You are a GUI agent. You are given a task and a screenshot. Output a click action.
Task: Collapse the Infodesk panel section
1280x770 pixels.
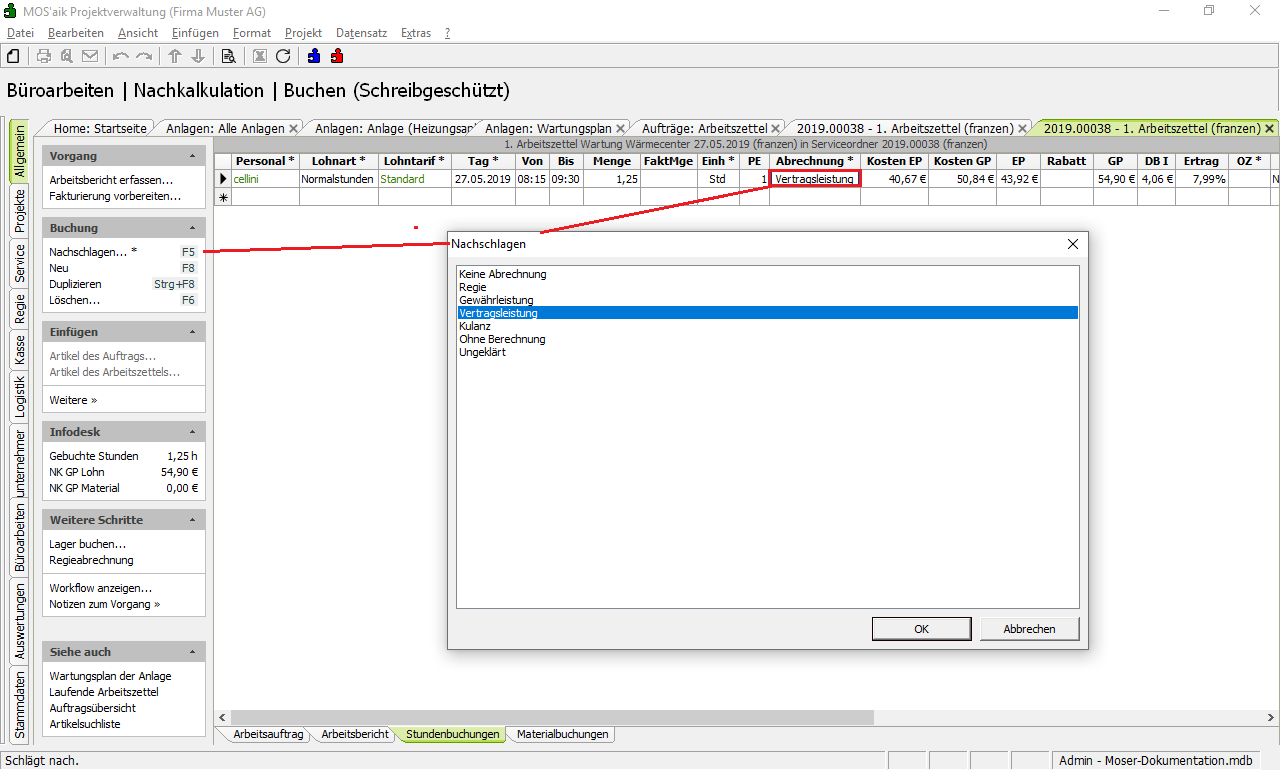tap(192, 433)
